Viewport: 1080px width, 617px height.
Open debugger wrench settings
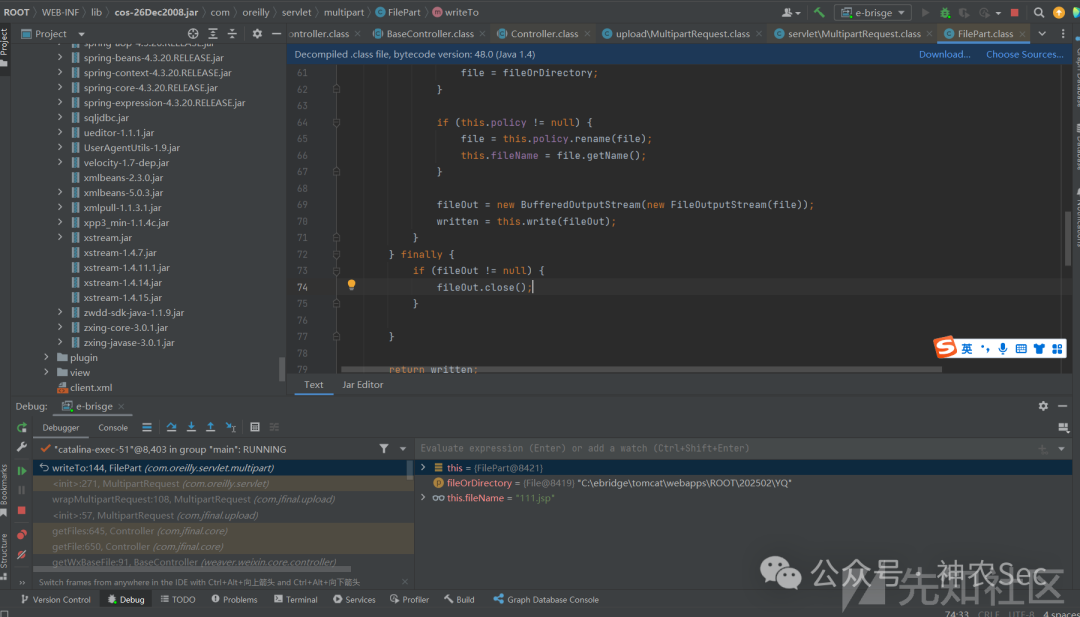(x=22, y=447)
